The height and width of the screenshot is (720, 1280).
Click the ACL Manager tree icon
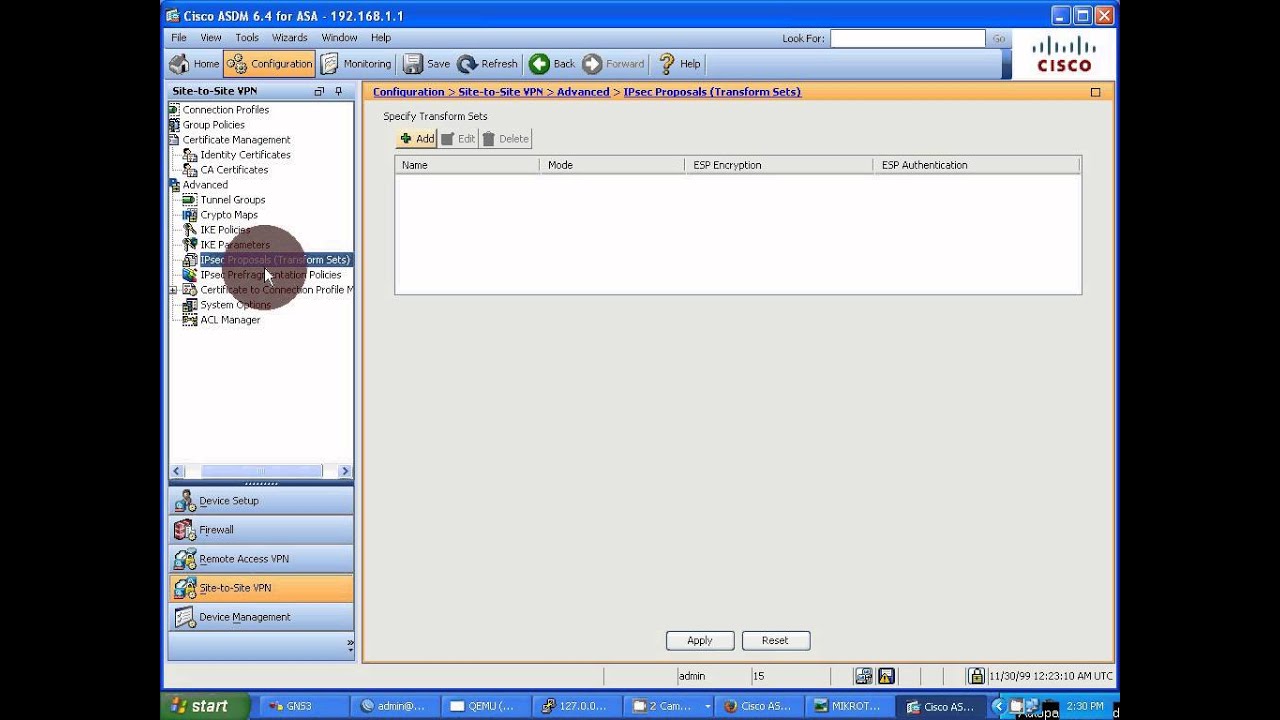(190, 320)
